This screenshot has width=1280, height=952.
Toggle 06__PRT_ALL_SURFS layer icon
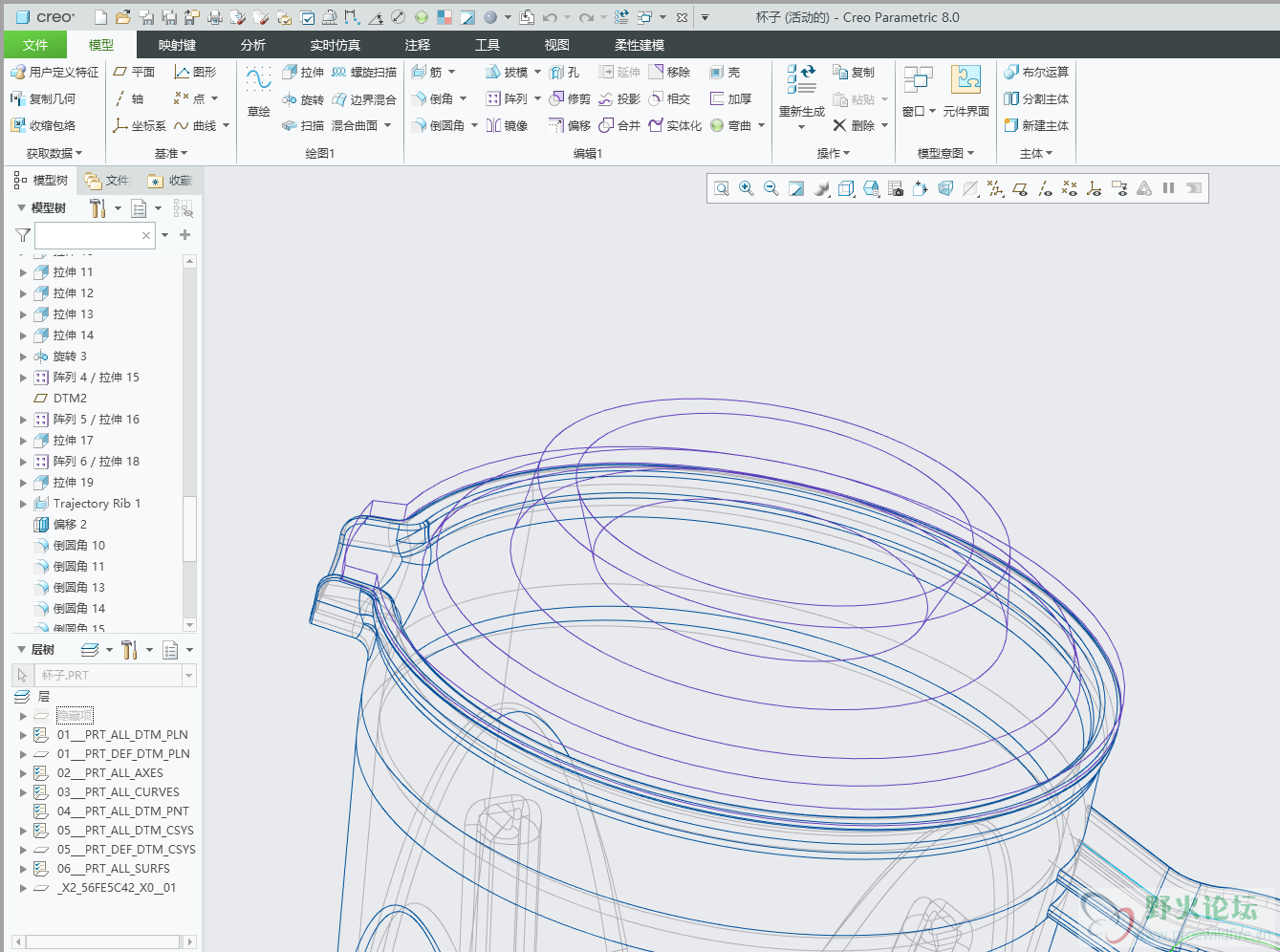tap(41, 869)
